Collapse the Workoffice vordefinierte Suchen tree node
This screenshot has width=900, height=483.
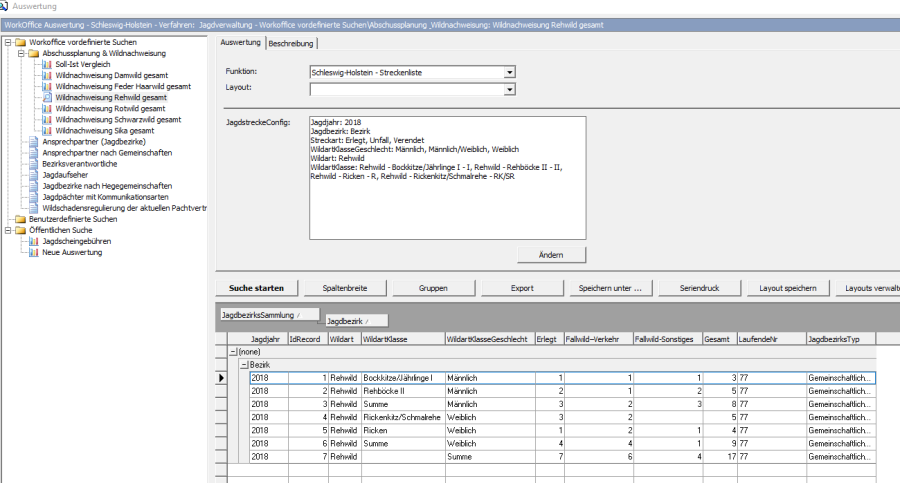pyautogui.click(x=8, y=42)
